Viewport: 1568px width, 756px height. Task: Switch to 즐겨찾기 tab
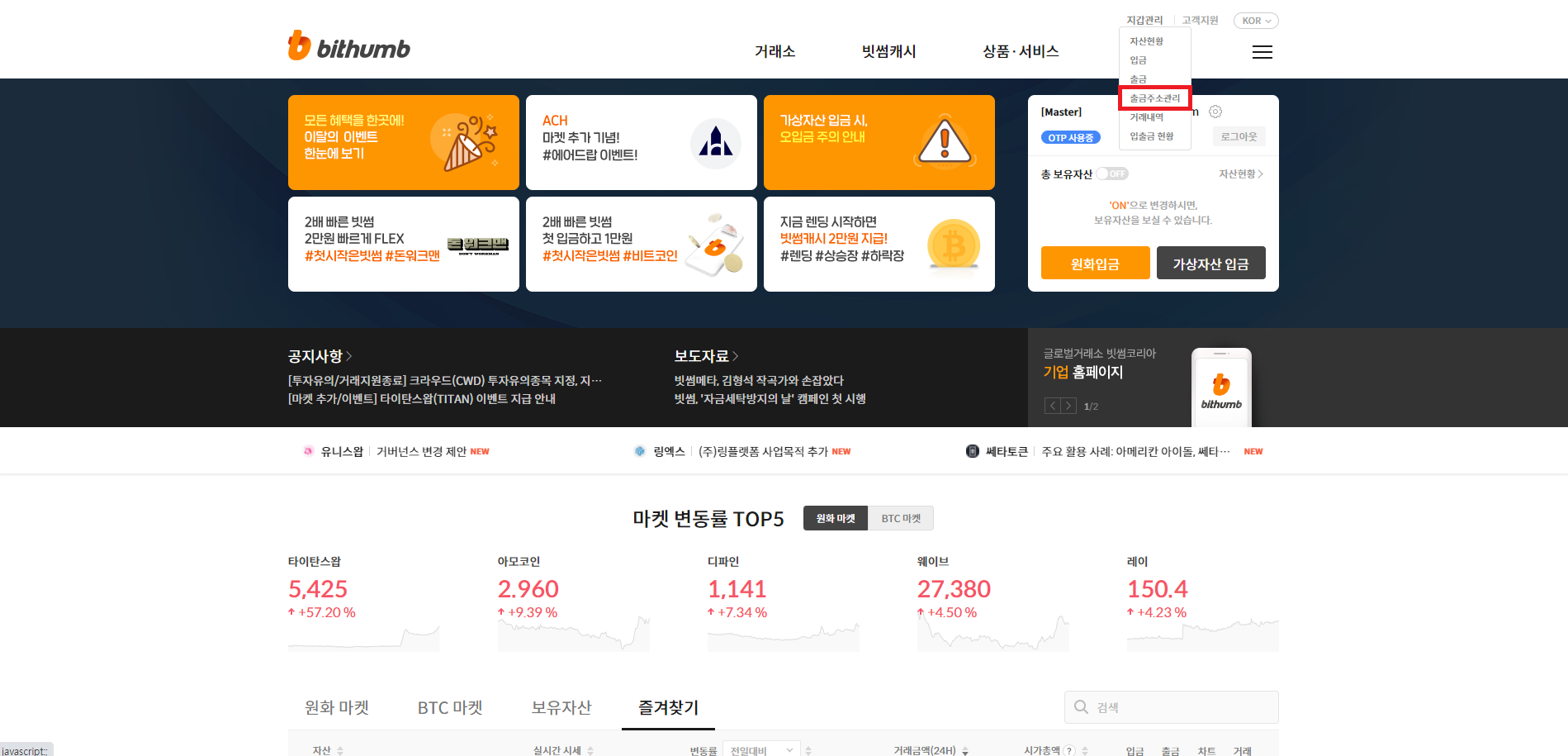pos(668,707)
